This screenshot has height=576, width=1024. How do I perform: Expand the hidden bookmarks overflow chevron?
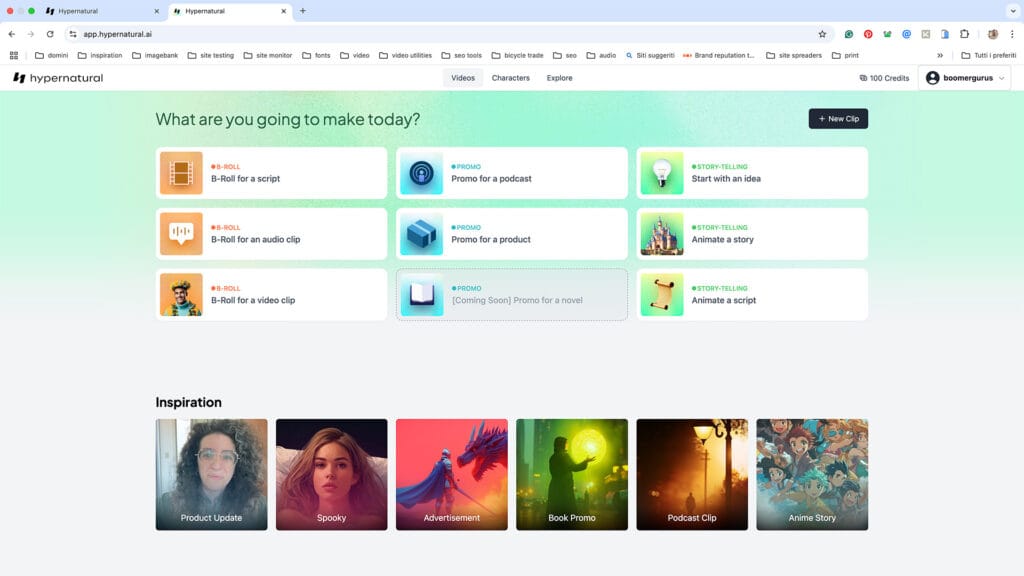click(939, 55)
